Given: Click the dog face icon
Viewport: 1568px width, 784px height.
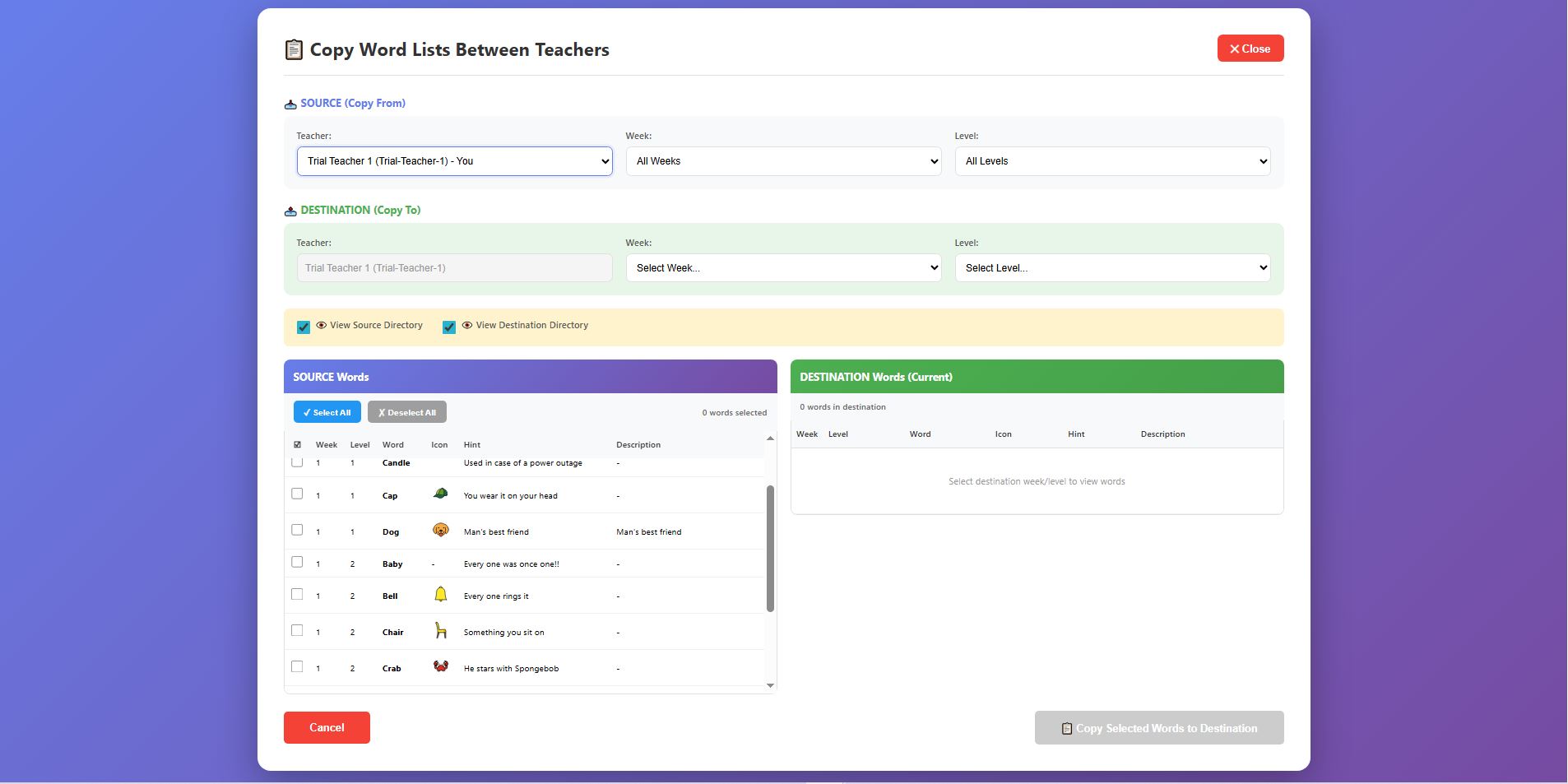Looking at the screenshot, I should tap(440, 530).
